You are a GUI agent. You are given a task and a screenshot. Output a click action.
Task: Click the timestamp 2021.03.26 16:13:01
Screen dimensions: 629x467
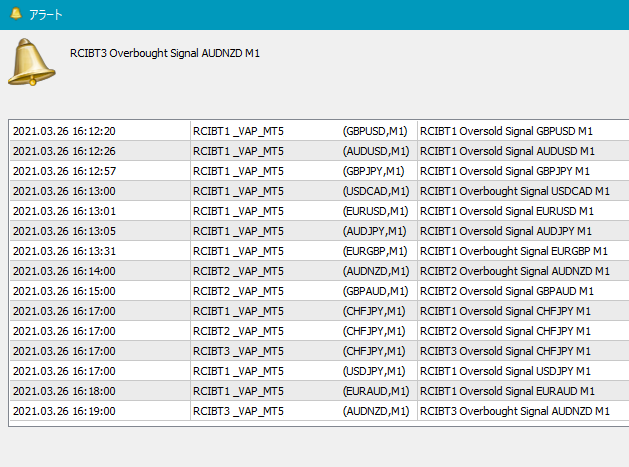64,211
